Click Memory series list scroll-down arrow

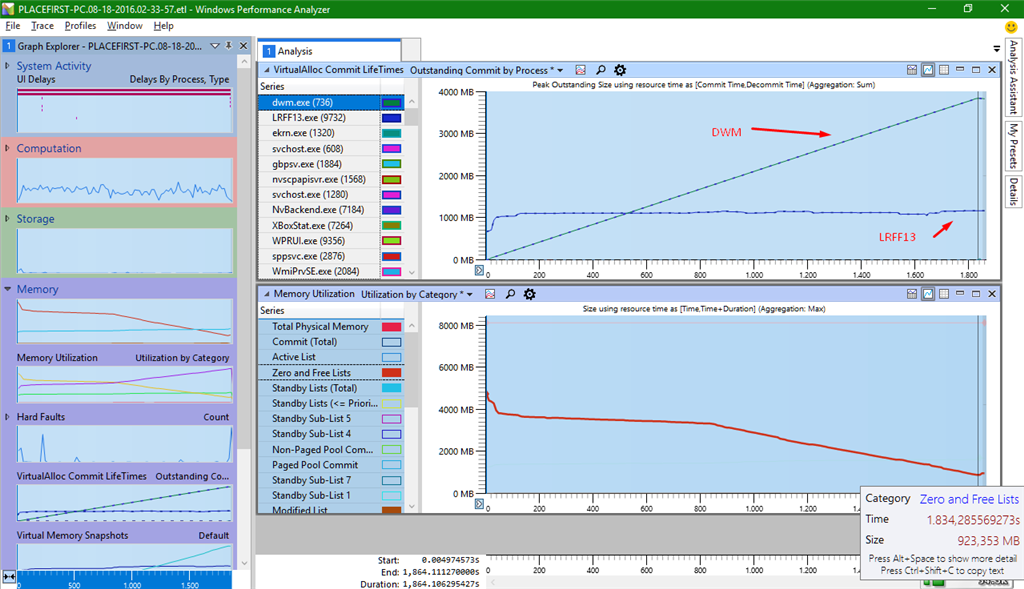coord(411,506)
